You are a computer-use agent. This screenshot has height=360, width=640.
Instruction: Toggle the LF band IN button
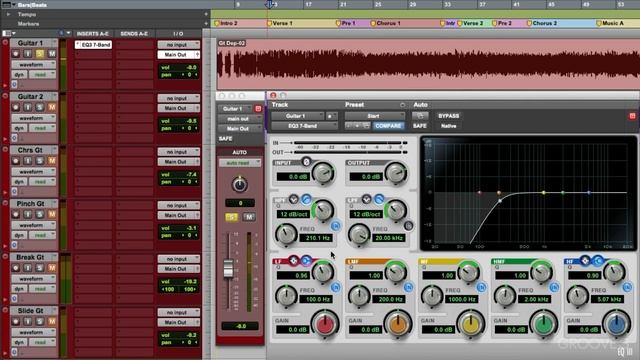(336, 287)
